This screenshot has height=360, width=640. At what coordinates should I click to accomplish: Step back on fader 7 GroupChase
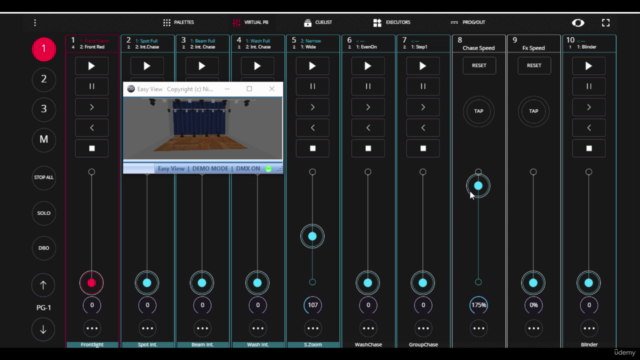(423, 128)
